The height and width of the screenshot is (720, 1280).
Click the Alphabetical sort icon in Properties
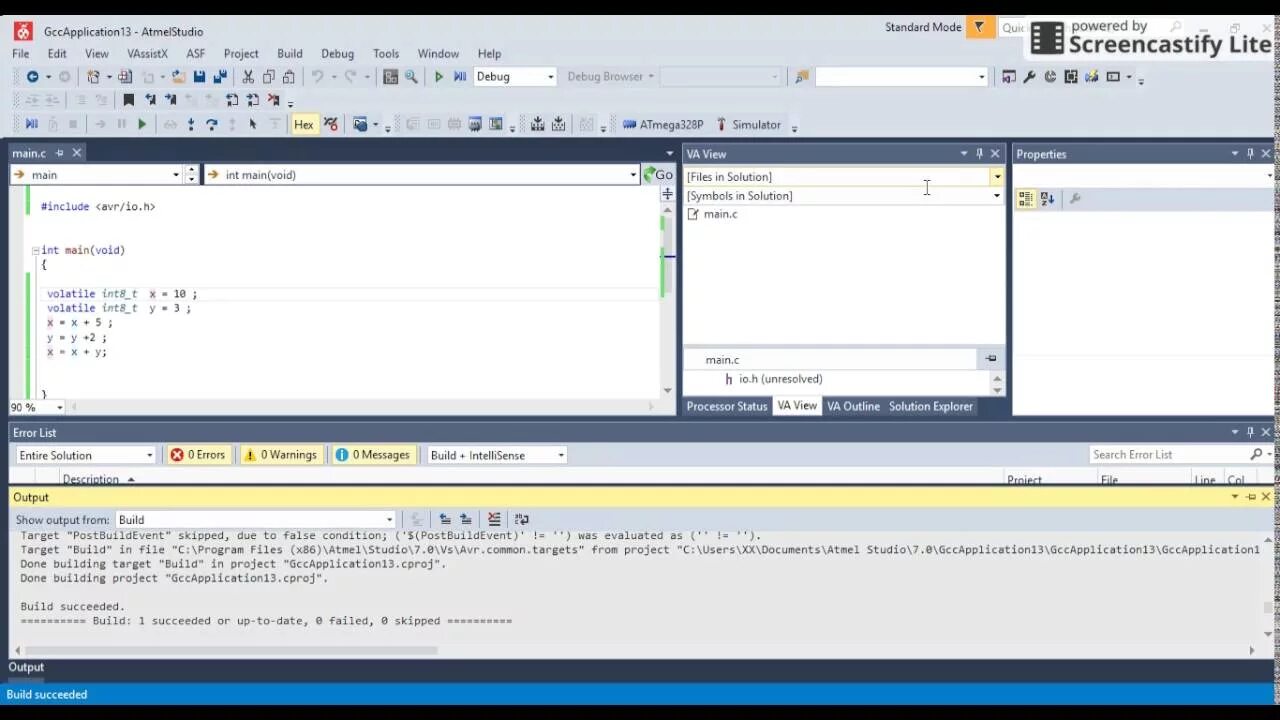pos(1047,199)
